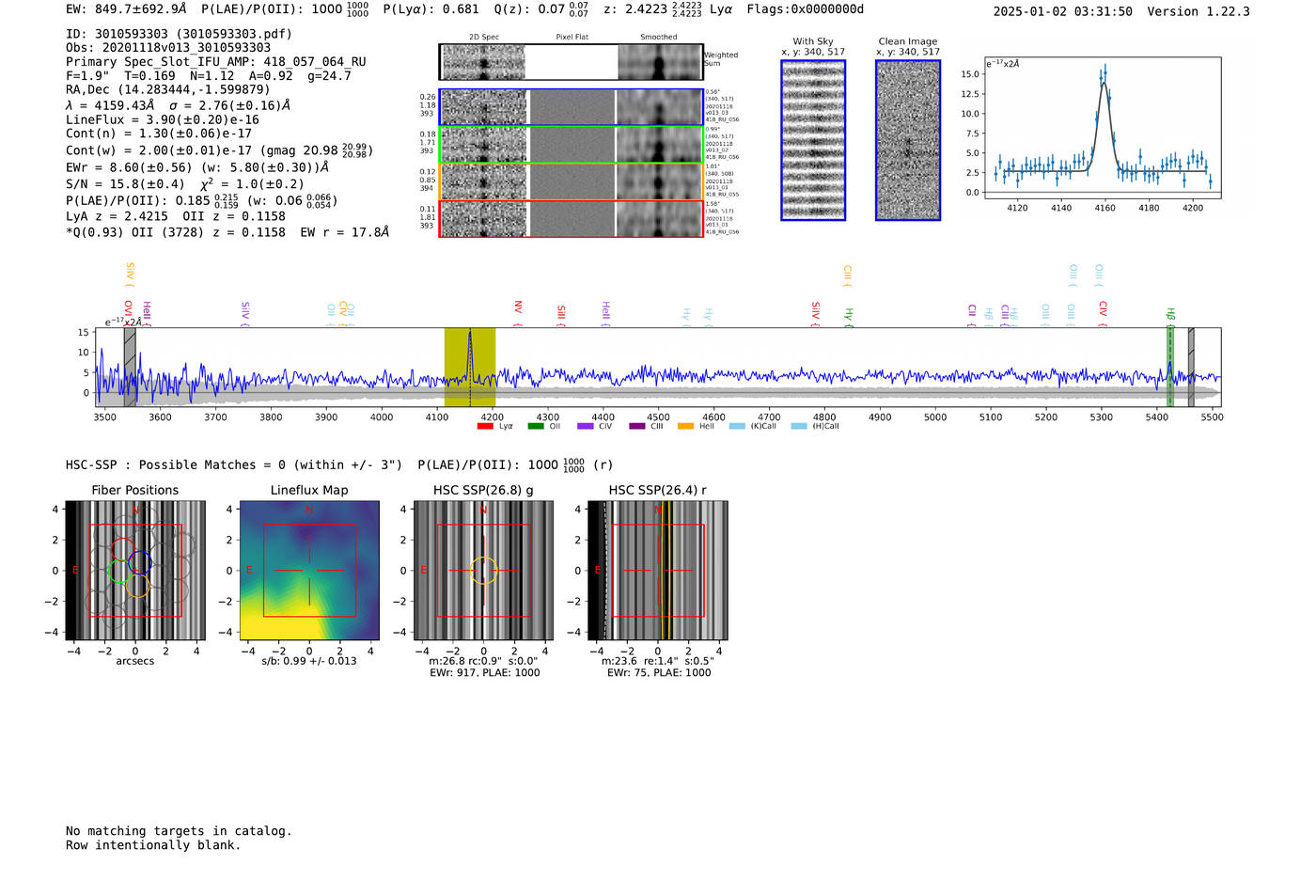Viewport: 1316px width, 896px height.
Task: Click the orange CIII label above spectrum
Action: (847, 275)
